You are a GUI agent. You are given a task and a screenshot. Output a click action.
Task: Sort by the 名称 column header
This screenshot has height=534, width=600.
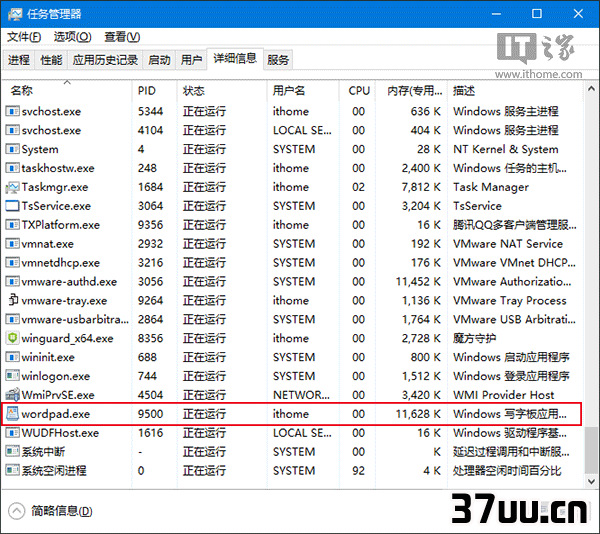[x=67, y=91]
